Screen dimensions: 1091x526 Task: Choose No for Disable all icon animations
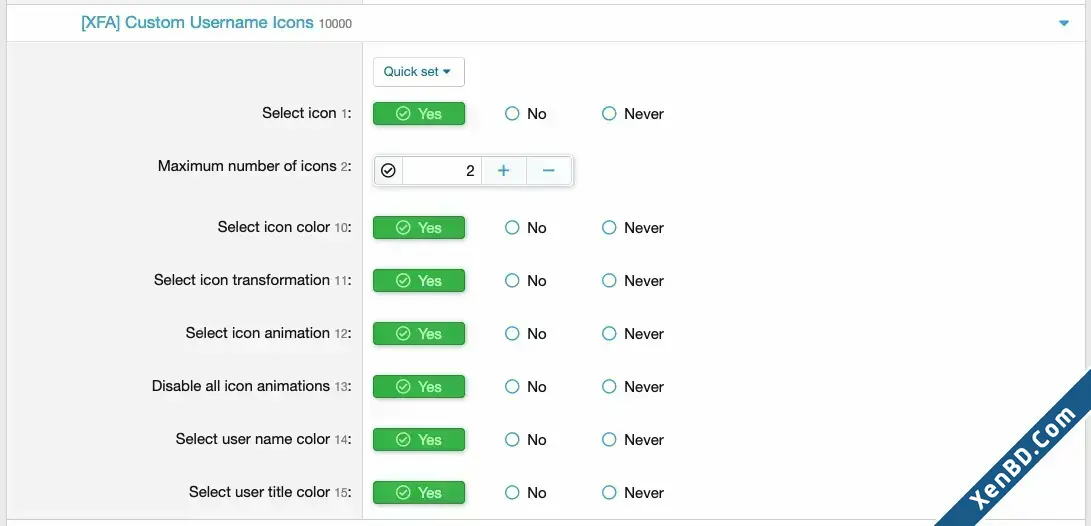point(526,386)
